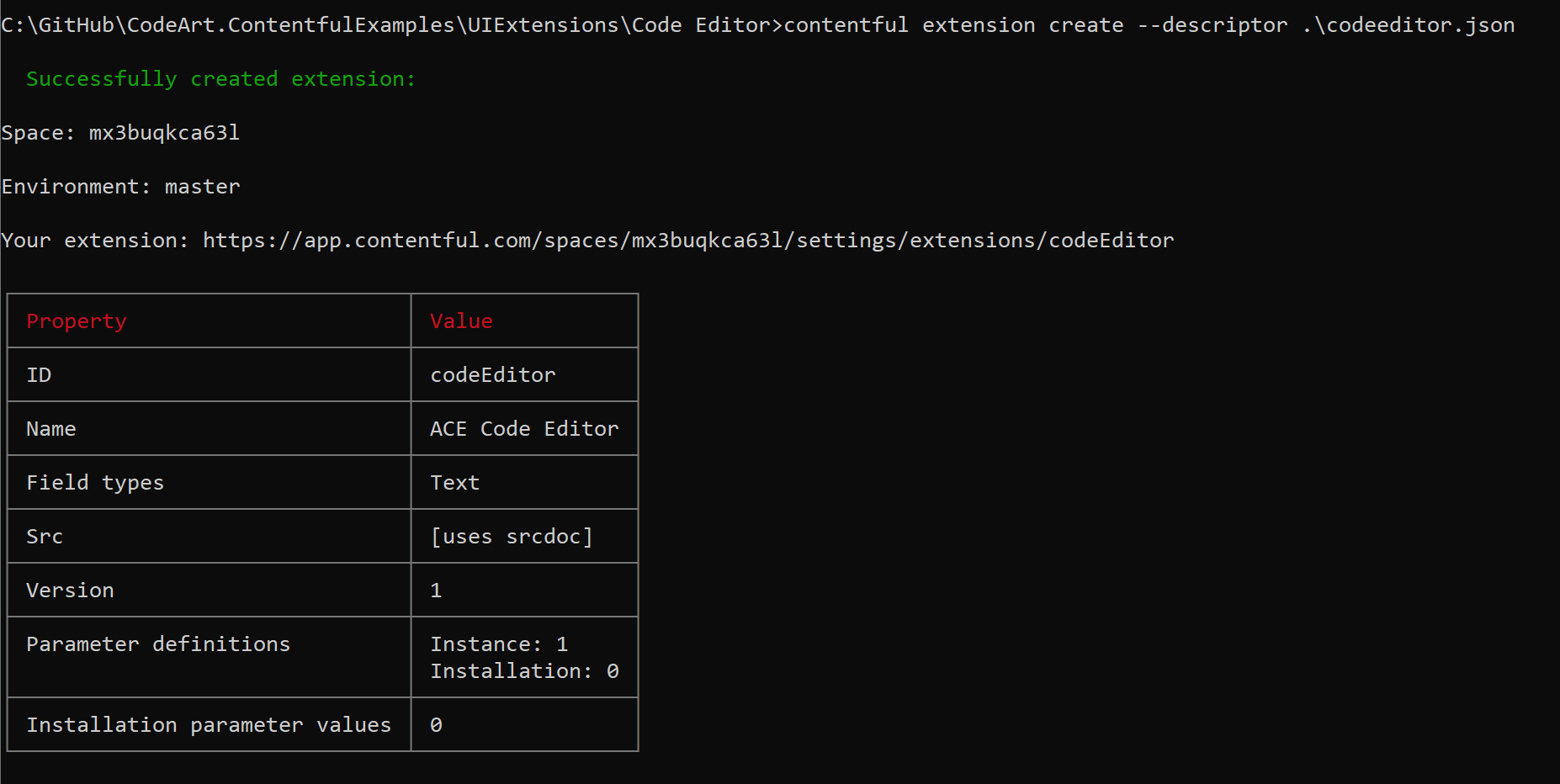
Task: Select the Text field type value
Action: click(x=454, y=482)
